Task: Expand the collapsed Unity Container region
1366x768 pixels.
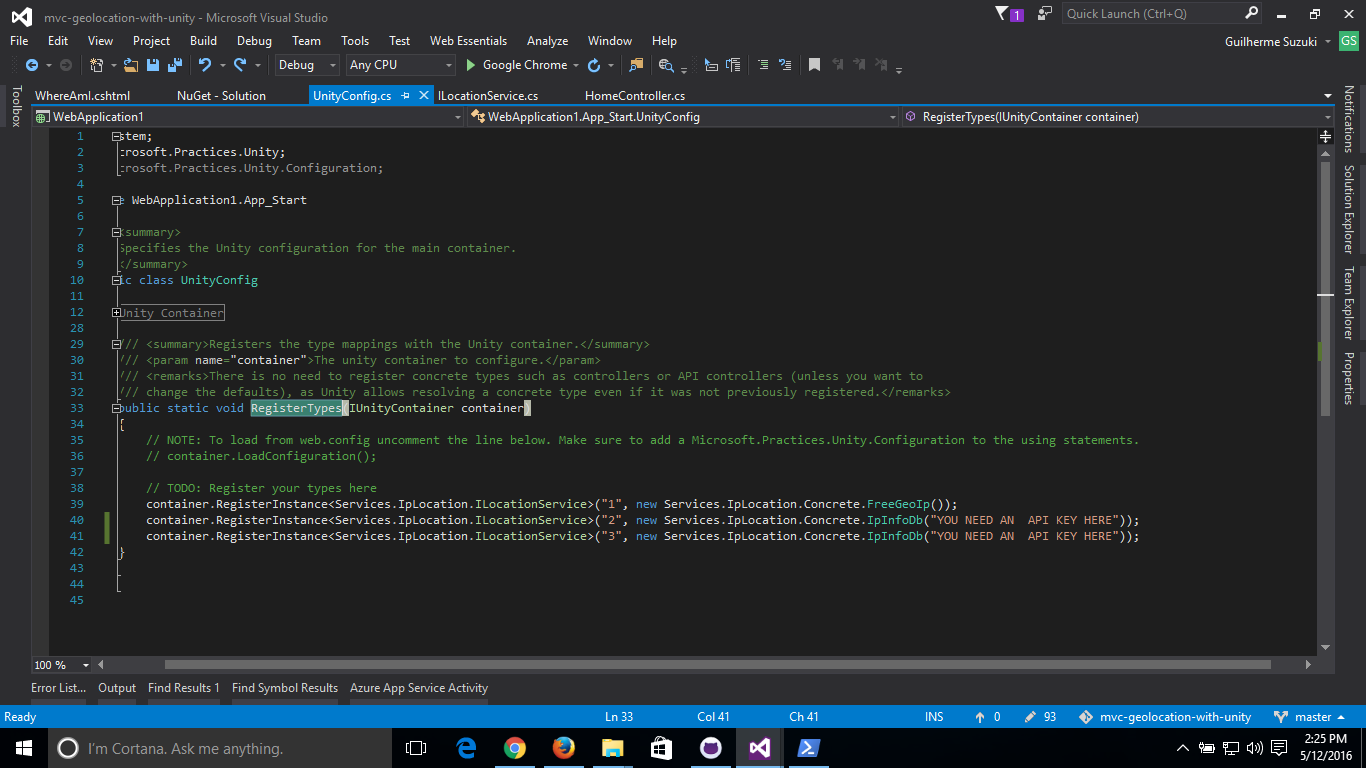Action: click(x=117, y=313)
